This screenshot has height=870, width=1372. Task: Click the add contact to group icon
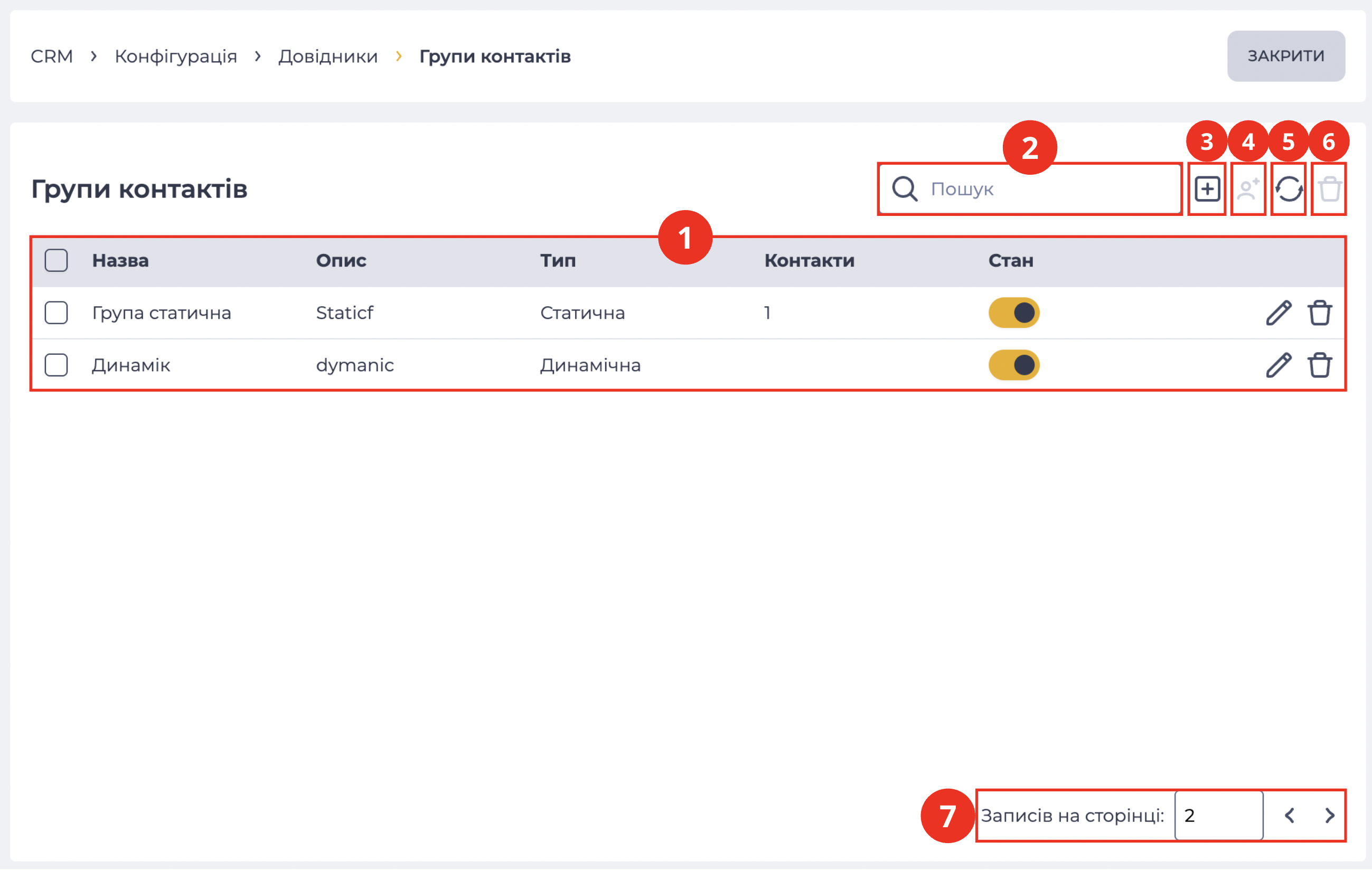[x=1248, y=189]
